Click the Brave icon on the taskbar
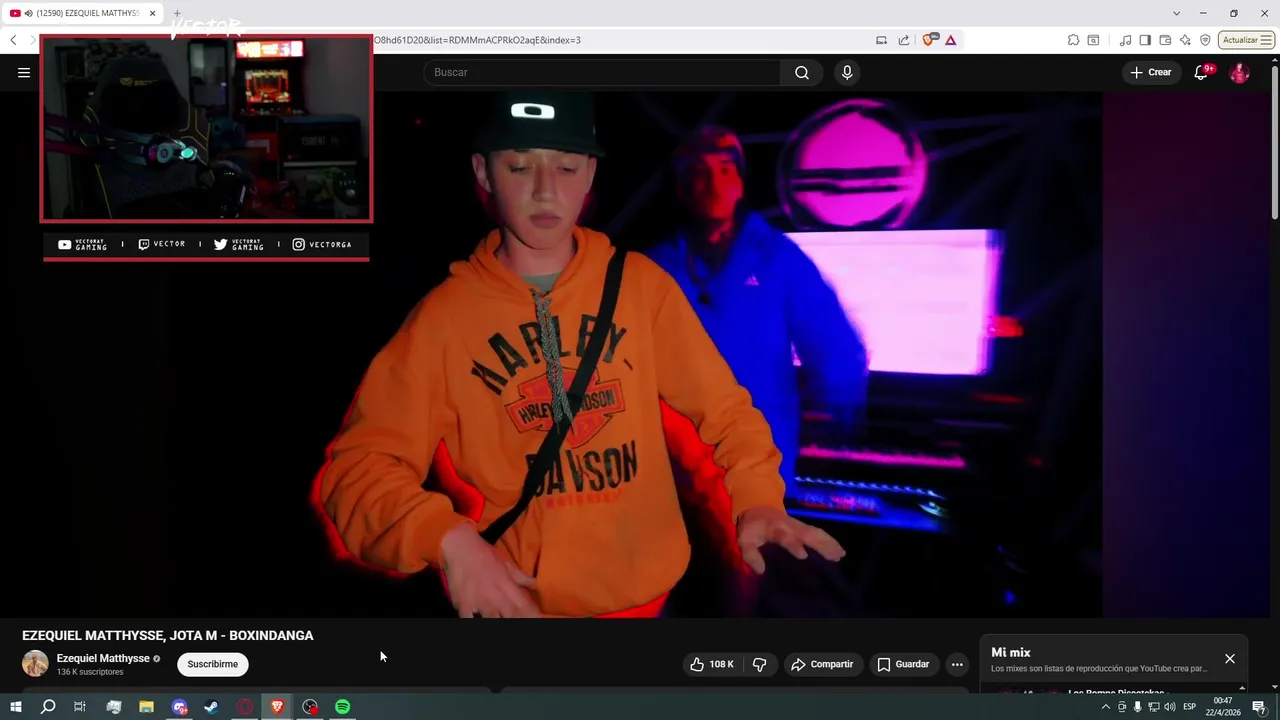The width and height of the screenshot is (1280, 720). pyautogui.click(x=277, y=707)
